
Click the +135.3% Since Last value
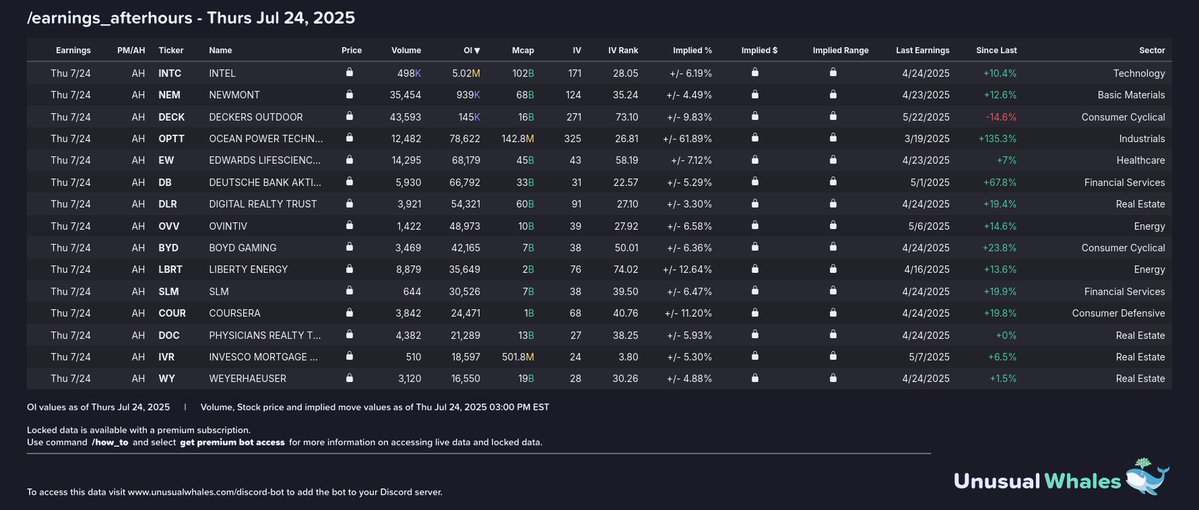click(x=997, y=138)
